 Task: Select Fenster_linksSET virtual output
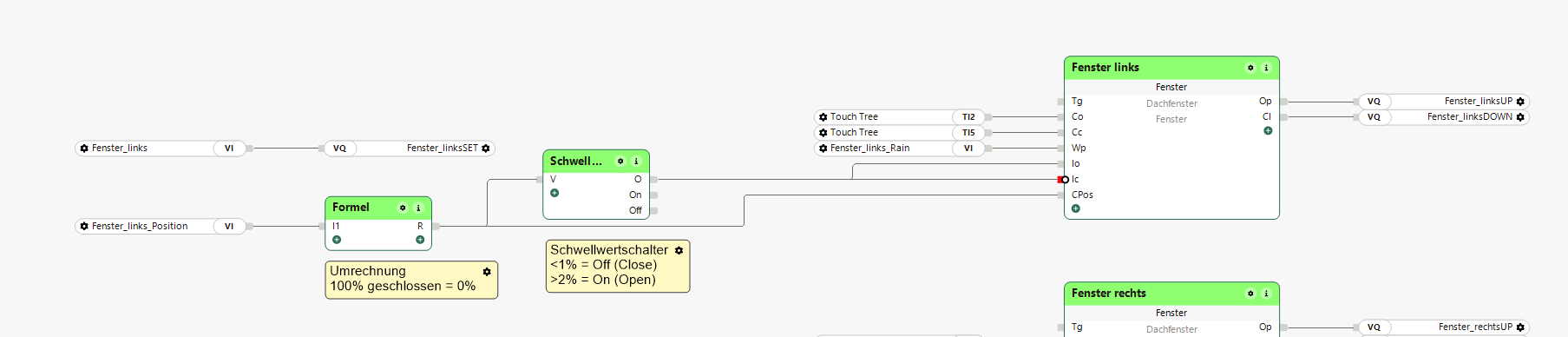(x=408, y=149)
